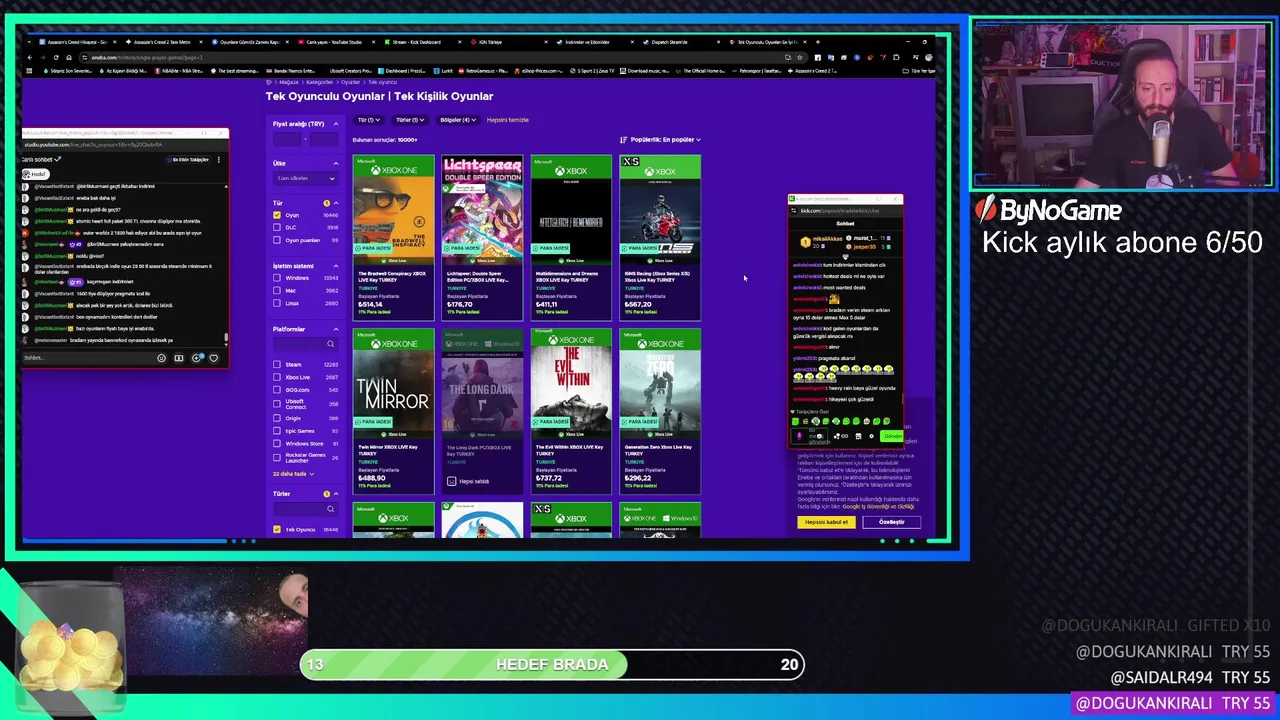Open the Generation Zero game card

coord(660,411)
